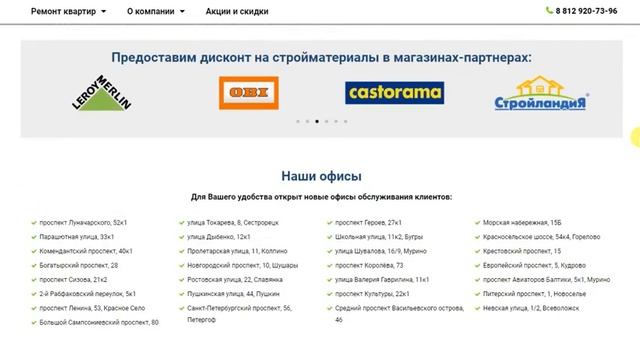
Task: Click address Пушкинская улица, 44, Пушкин
Action: 233,294
